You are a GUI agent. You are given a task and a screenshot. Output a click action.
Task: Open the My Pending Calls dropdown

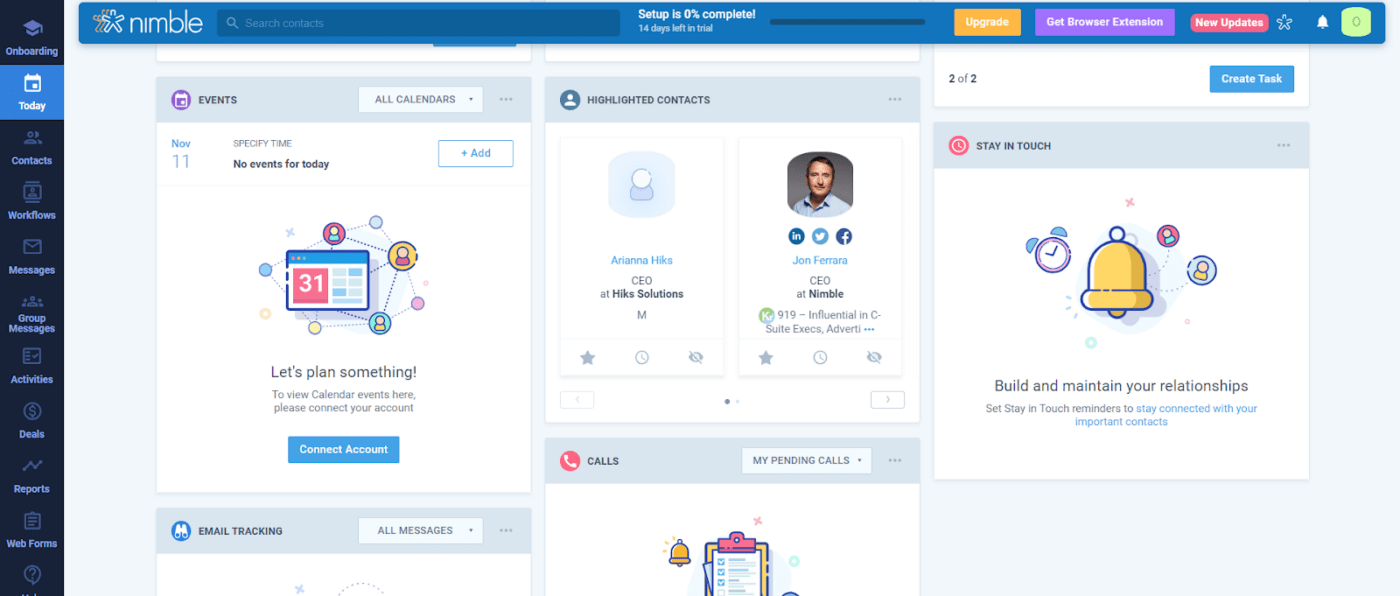(807, 461)
